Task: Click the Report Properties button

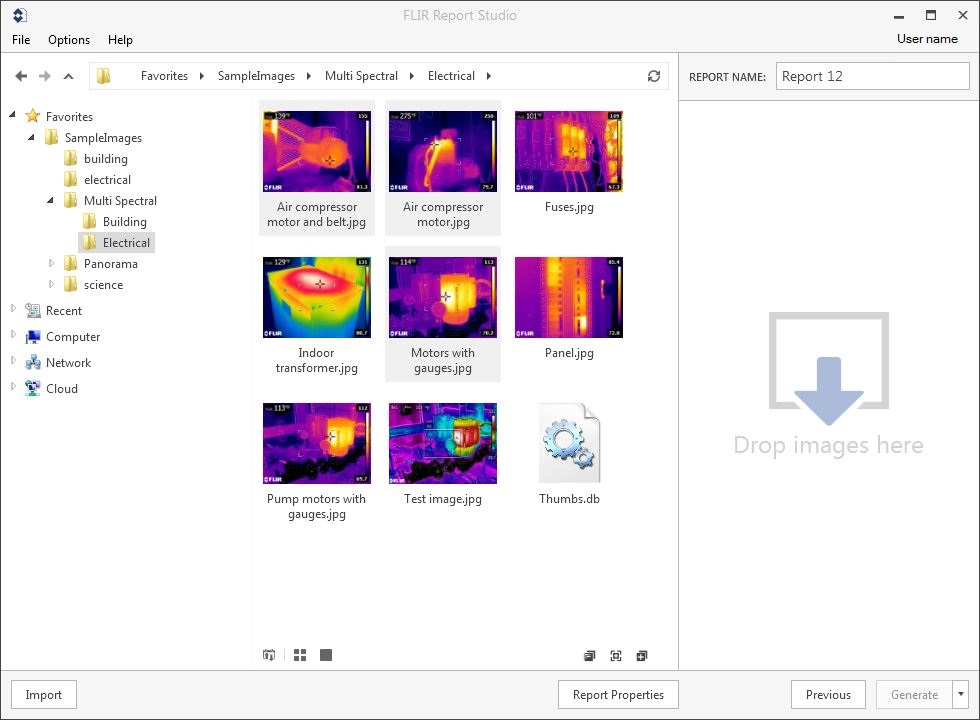Action: 618,695
